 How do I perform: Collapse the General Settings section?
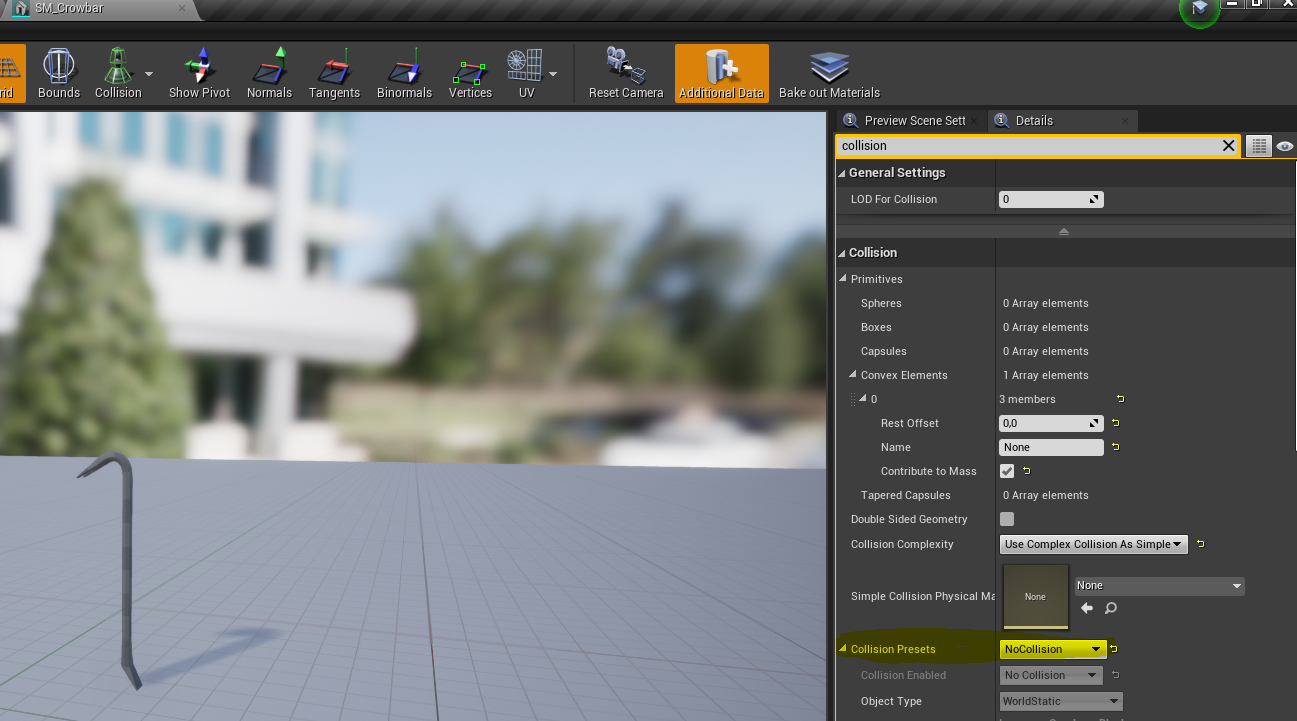pyautogui.click(x=842, y=173)
